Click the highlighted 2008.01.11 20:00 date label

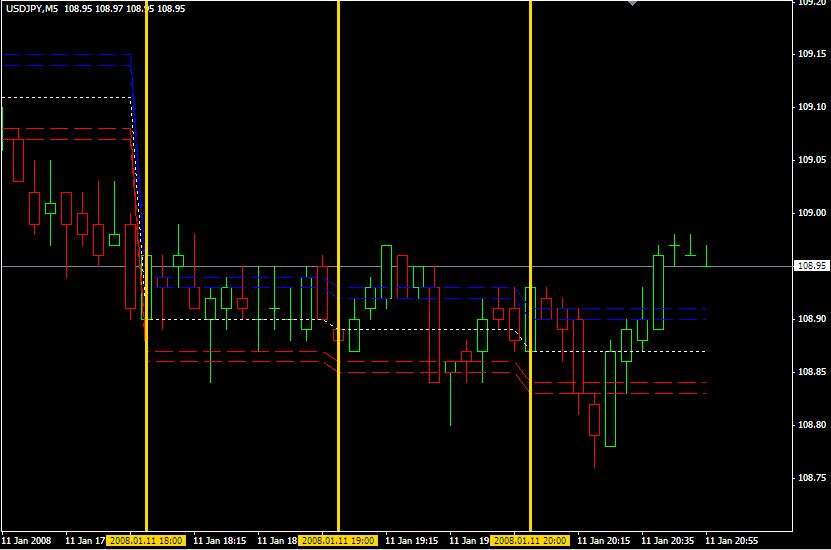[x=531, y=540]
